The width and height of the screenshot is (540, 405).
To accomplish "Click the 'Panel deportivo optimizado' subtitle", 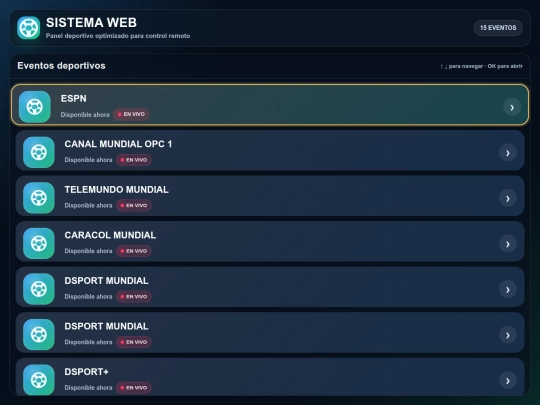I will coord(118,36).
